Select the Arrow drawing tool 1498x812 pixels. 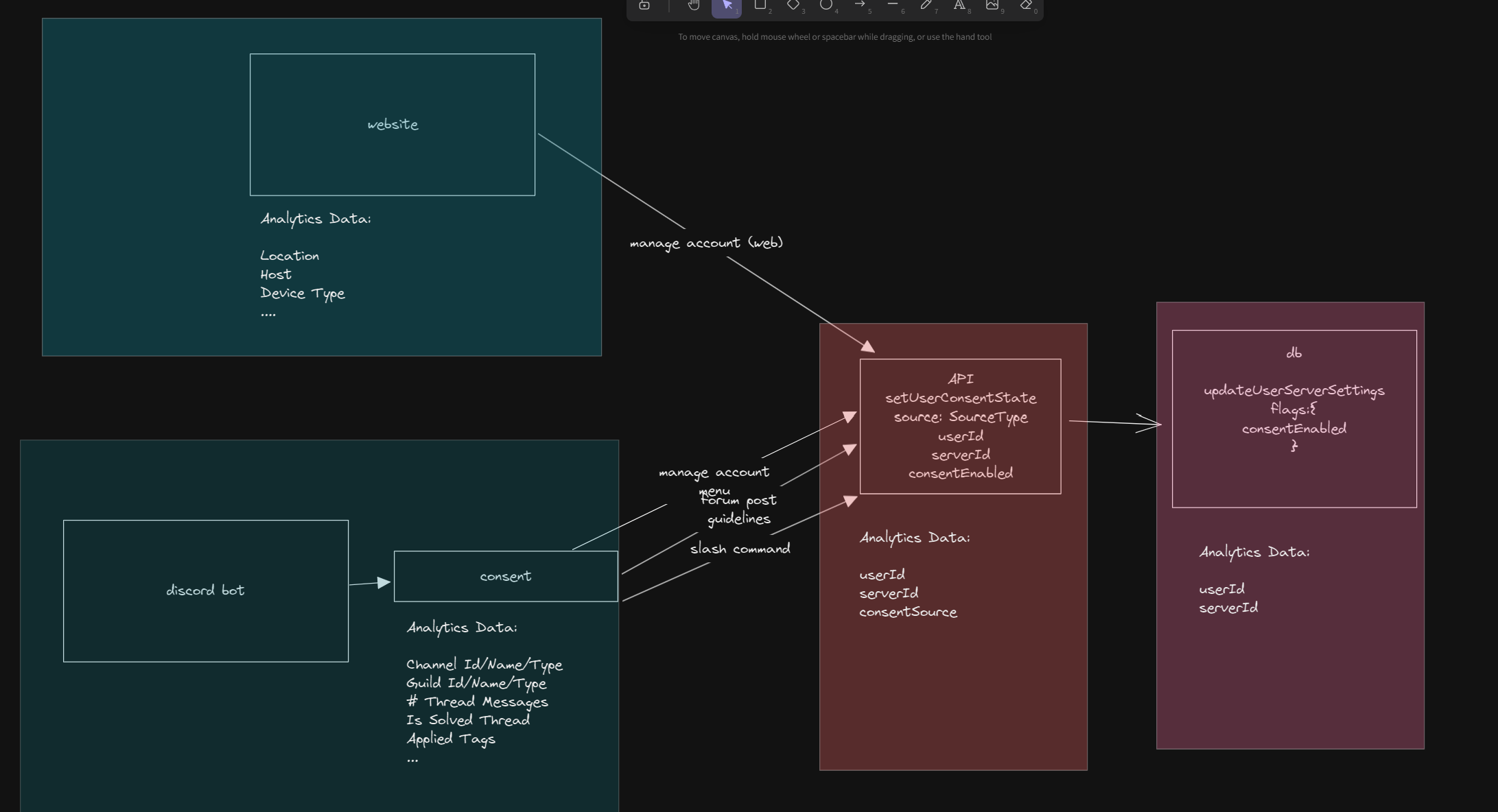click(860, 5)
